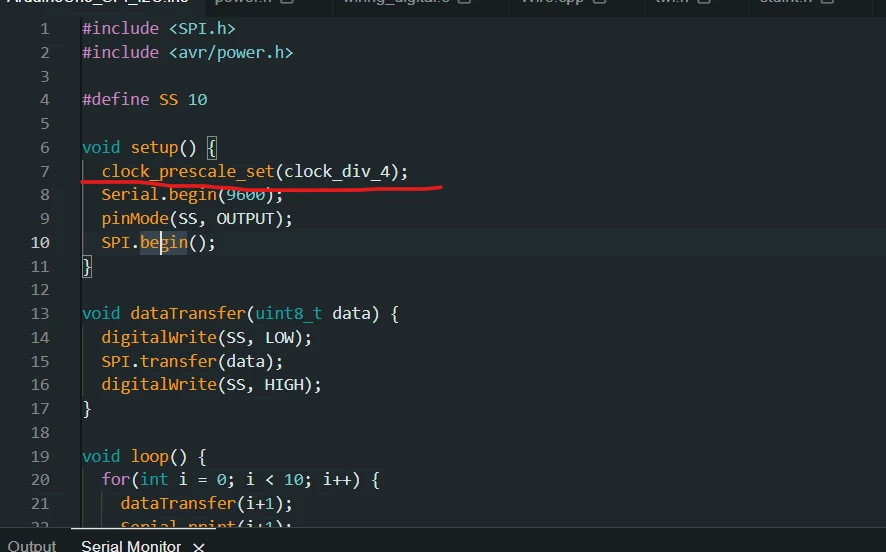Click line number 19 in the gutter
This screenshot has width=886, height=552.
40,456
